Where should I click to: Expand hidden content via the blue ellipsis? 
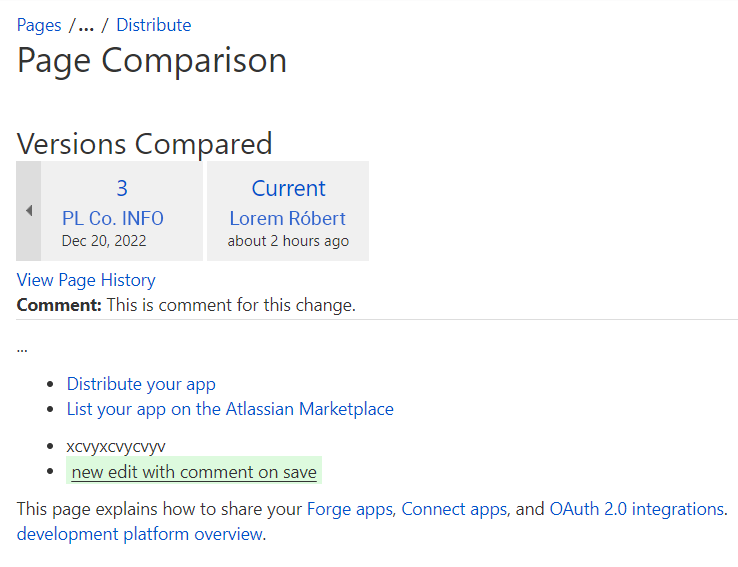tap(22, 348)
